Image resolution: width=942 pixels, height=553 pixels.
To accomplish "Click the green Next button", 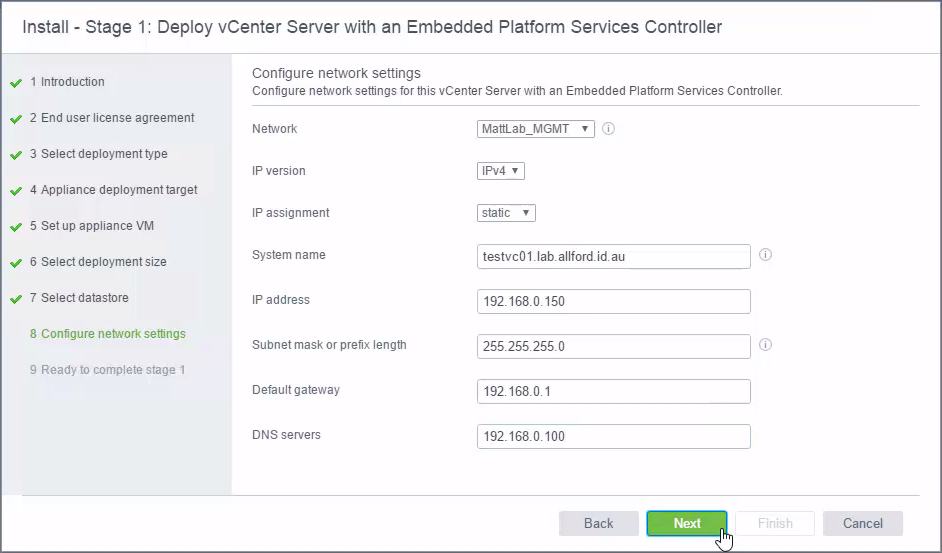I will (x=687, y=524).
